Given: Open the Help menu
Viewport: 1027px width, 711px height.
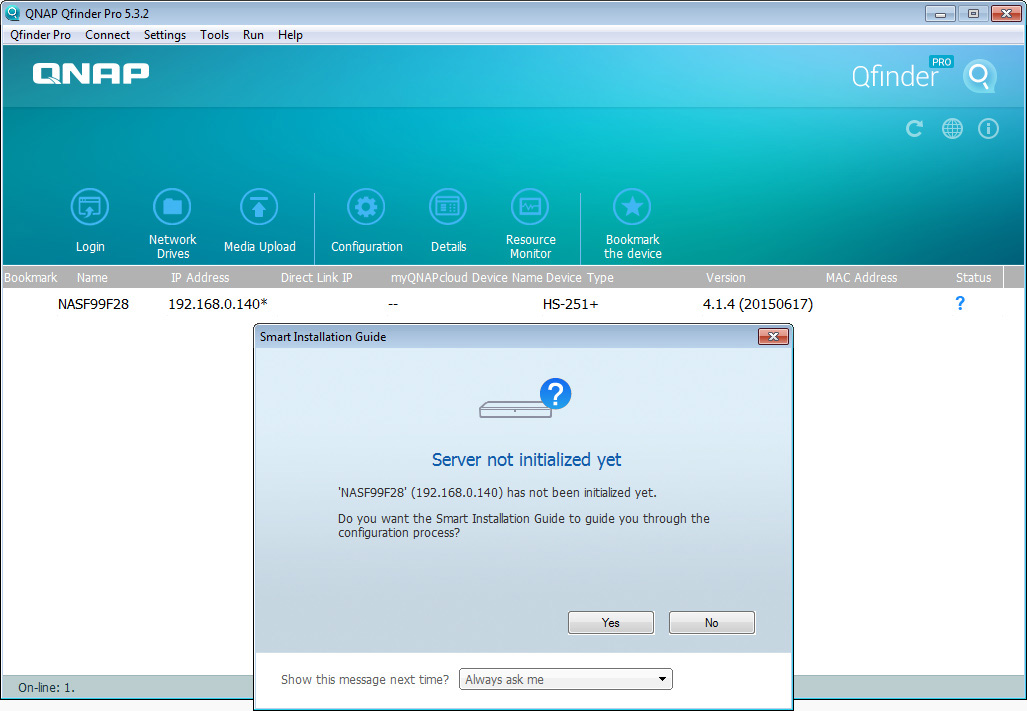Looking at the screenshot, I should pos(290,35).
